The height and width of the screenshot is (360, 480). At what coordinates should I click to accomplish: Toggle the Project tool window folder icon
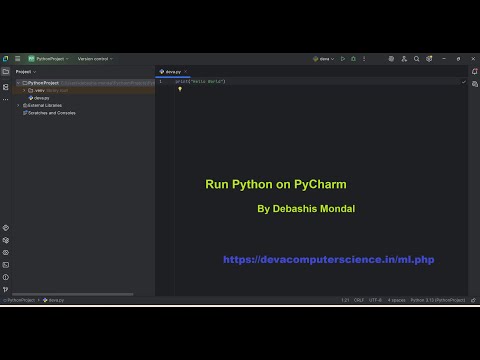click(6, 72)
